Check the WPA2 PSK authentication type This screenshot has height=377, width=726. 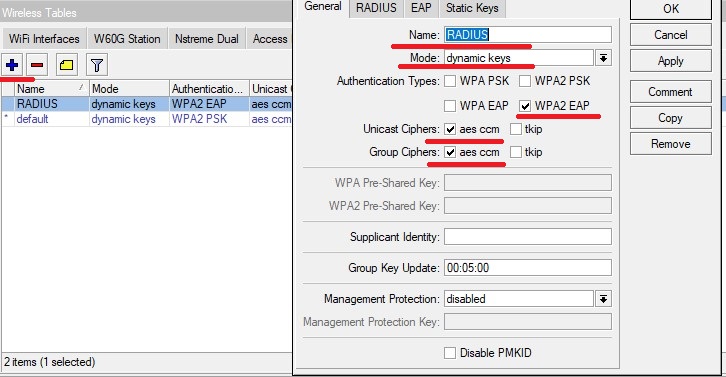[x=525, y=81]
